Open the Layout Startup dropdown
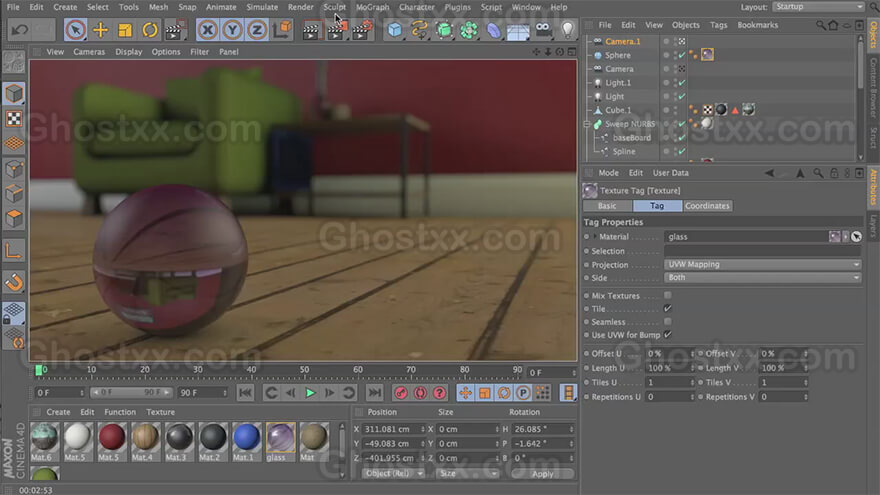 click(x=818, y=7)
